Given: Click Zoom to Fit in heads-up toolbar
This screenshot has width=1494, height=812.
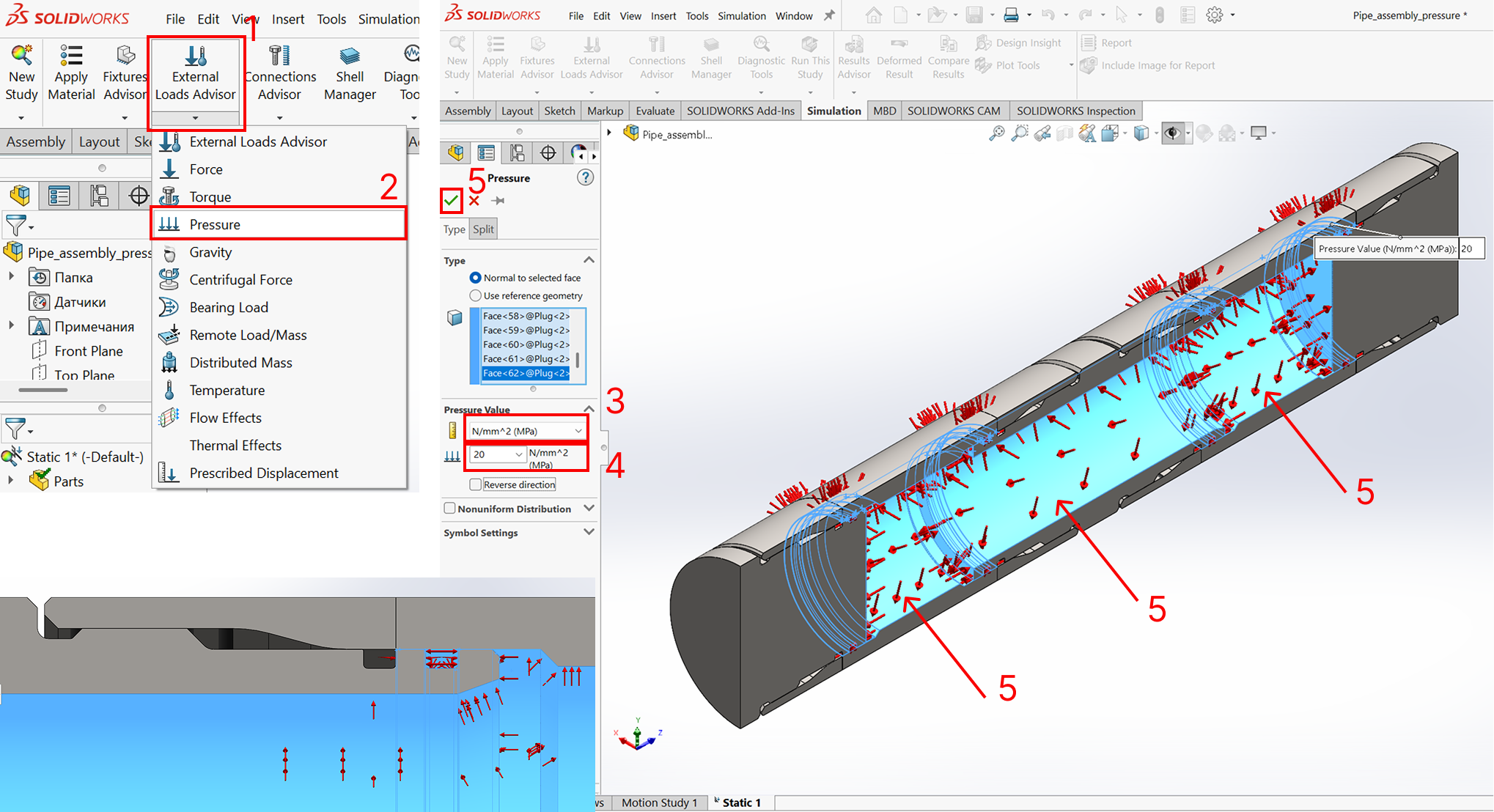Looking at the screenshot, I should tap(996, 133).
